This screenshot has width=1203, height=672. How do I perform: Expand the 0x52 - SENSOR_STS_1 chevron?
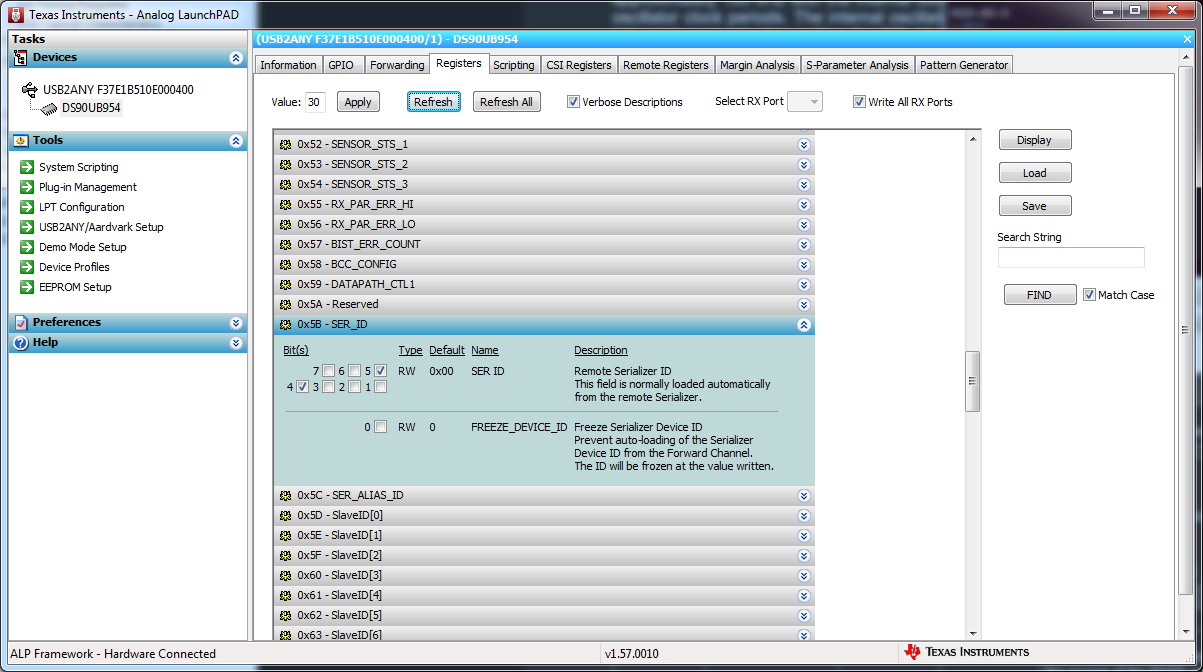click(803, 144)
